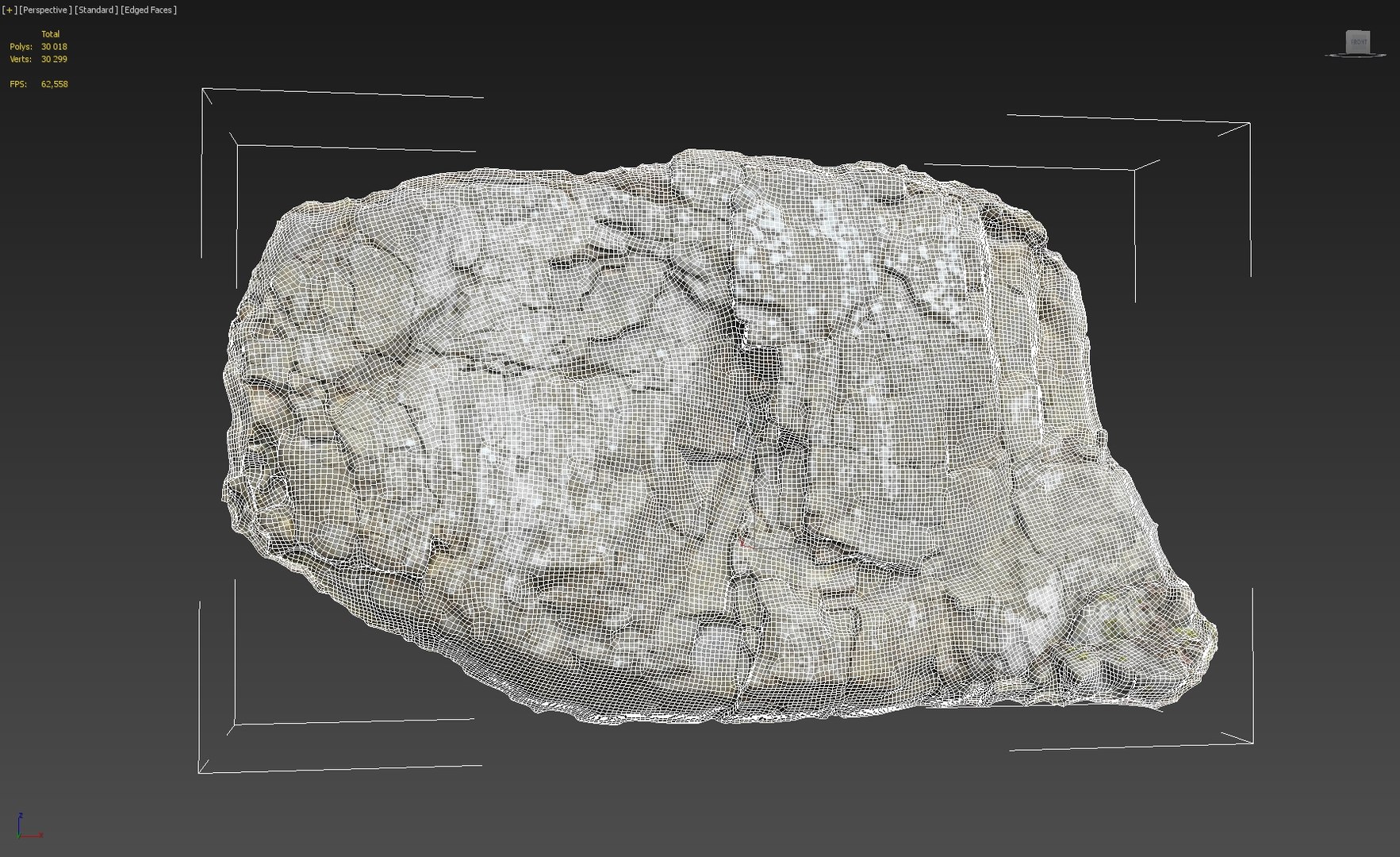Open the Standard shading label menu

pyautogui.click(x=96, y=10)
